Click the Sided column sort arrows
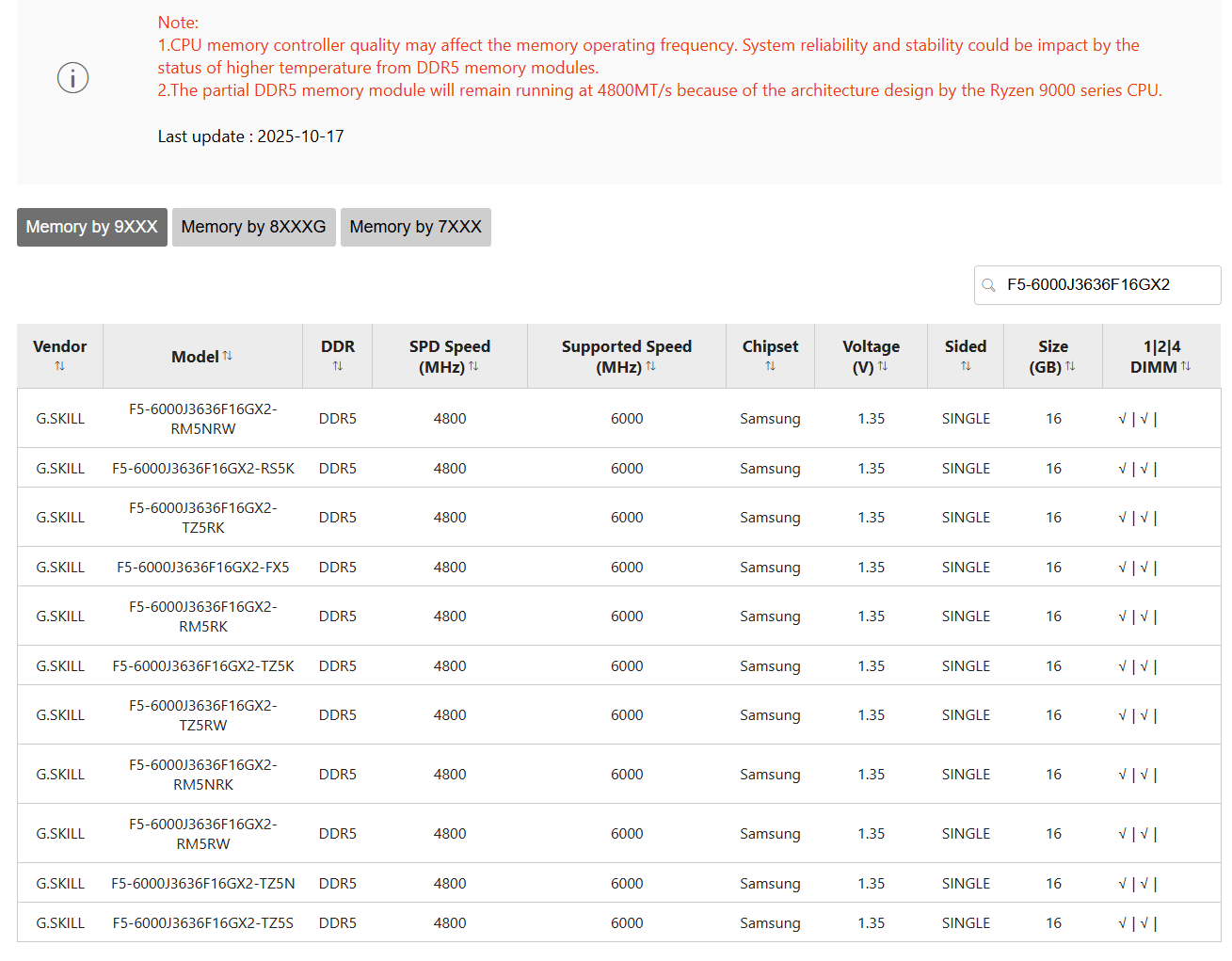The height and width of the screenshot is (961, 1232). (966, 366)
